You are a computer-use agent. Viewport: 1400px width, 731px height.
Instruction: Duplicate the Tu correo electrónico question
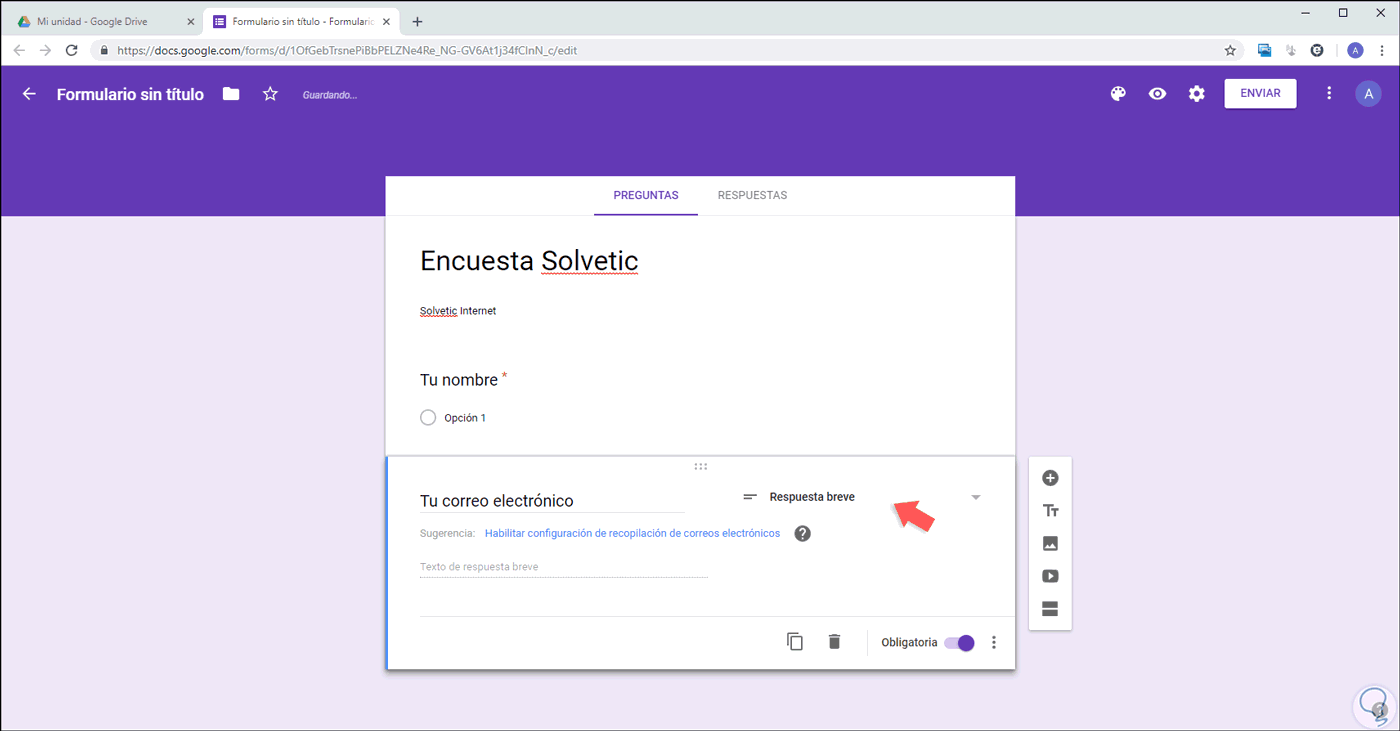(795, 642)
